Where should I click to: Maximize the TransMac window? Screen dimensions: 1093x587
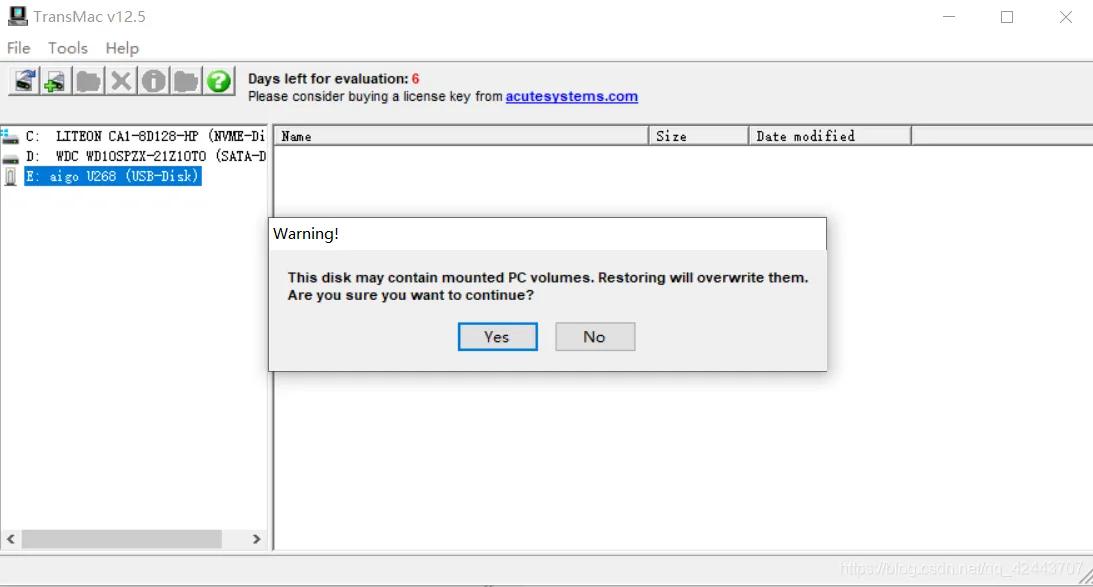[1007, 17]
